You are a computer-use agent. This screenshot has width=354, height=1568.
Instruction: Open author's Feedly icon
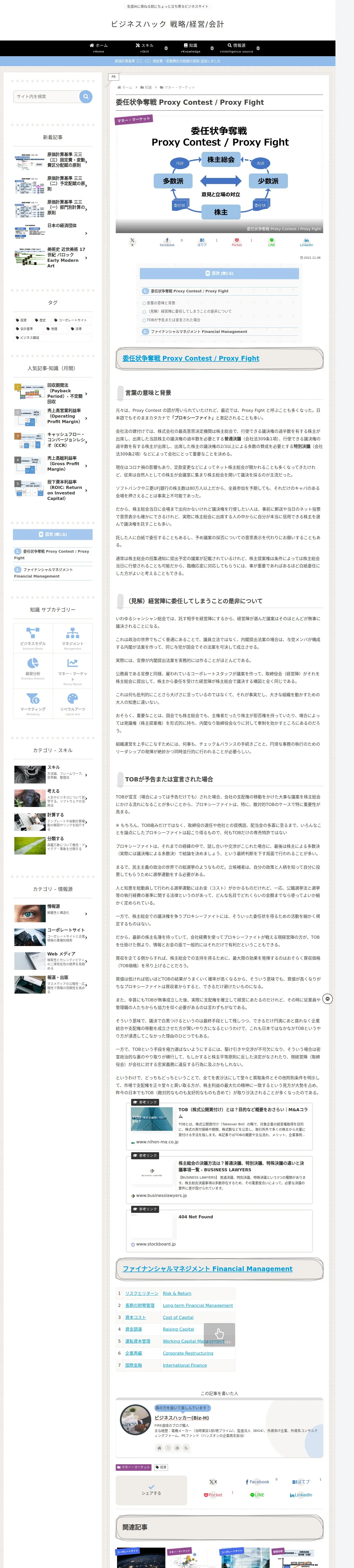(178, 1448)
